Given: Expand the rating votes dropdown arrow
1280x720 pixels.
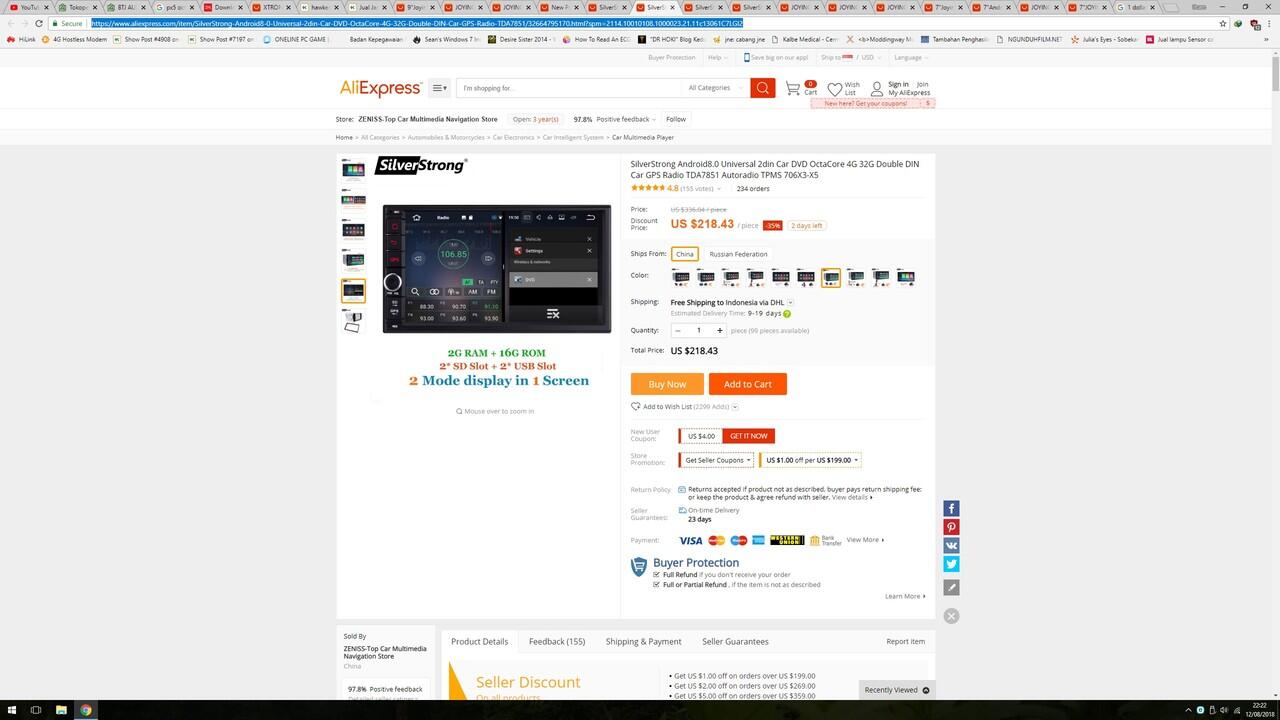Looking at the screenshot, I should 719,188.
